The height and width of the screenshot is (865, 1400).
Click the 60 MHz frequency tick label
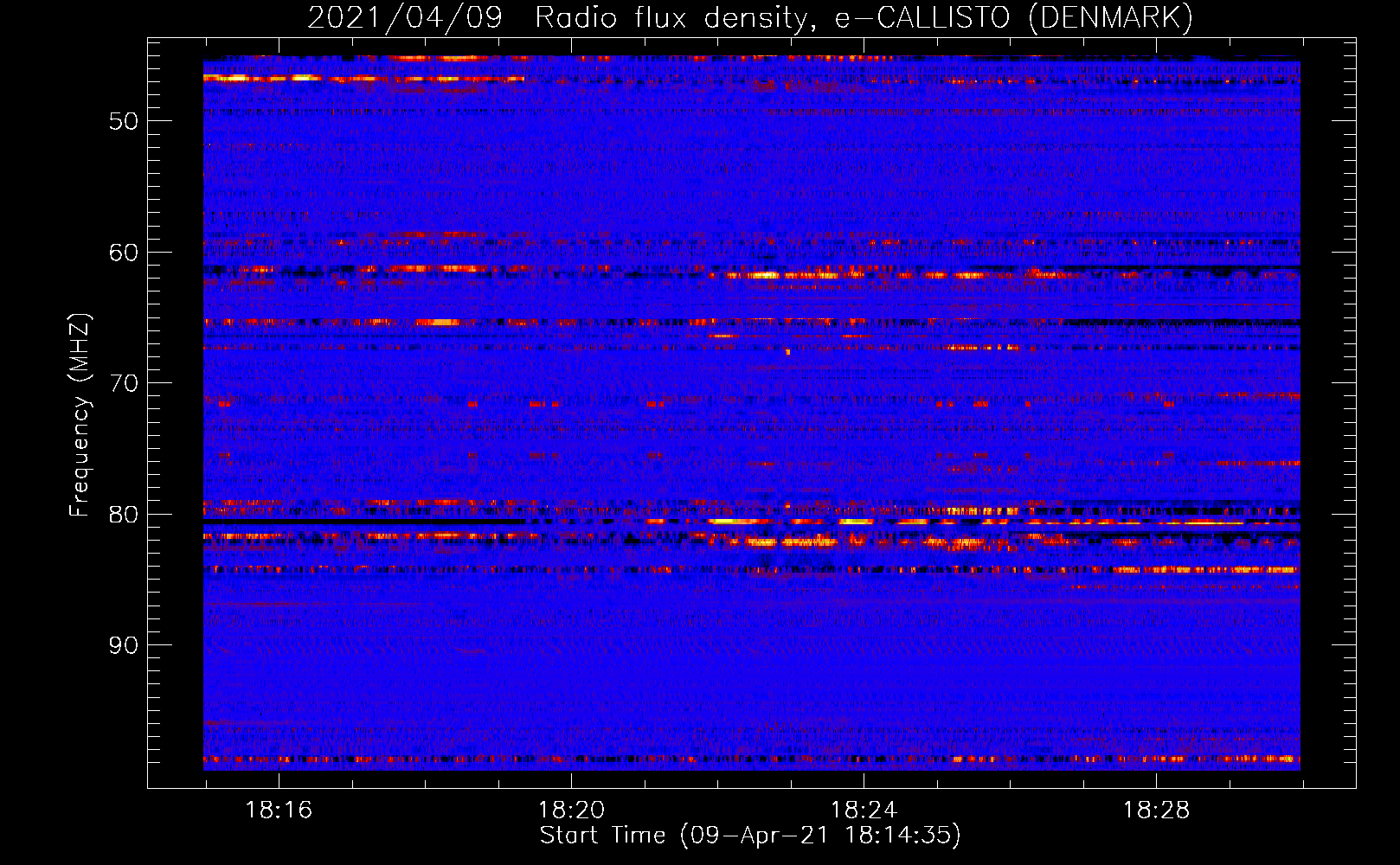pos(124,253)
